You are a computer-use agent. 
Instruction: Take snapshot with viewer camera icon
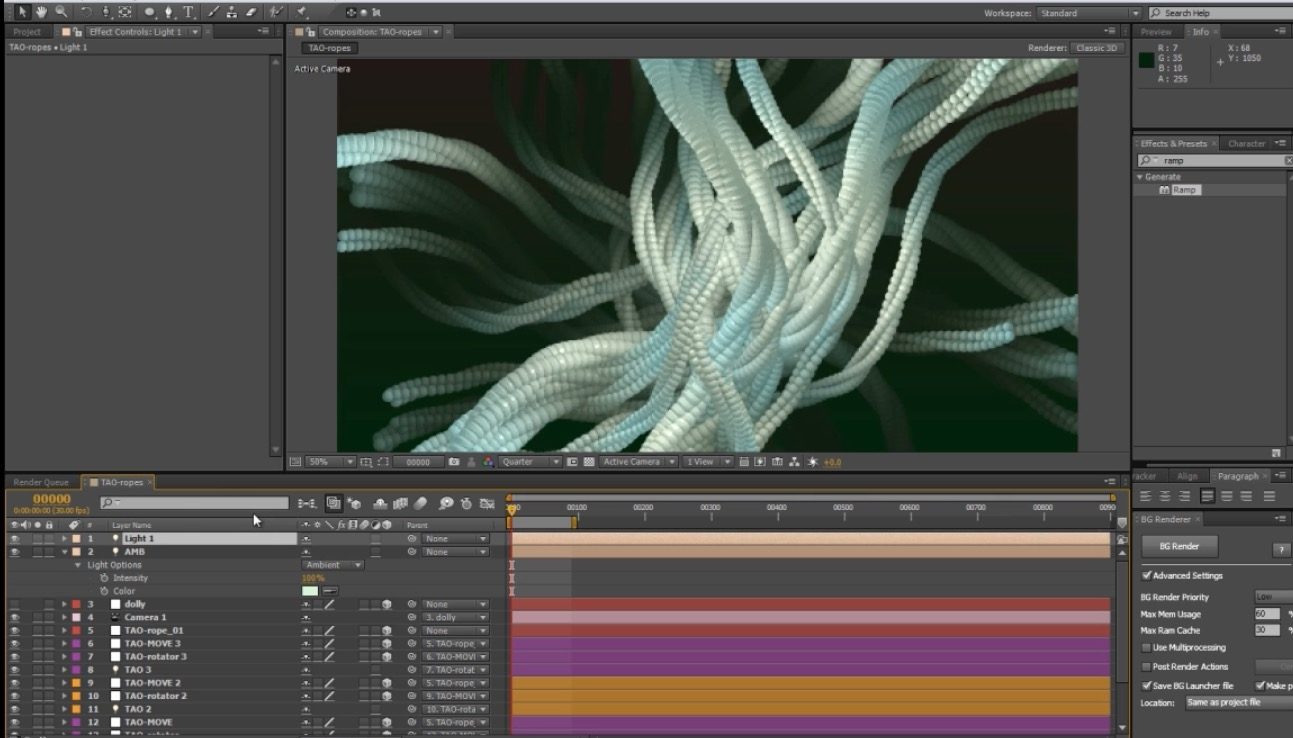coord(454,462)
